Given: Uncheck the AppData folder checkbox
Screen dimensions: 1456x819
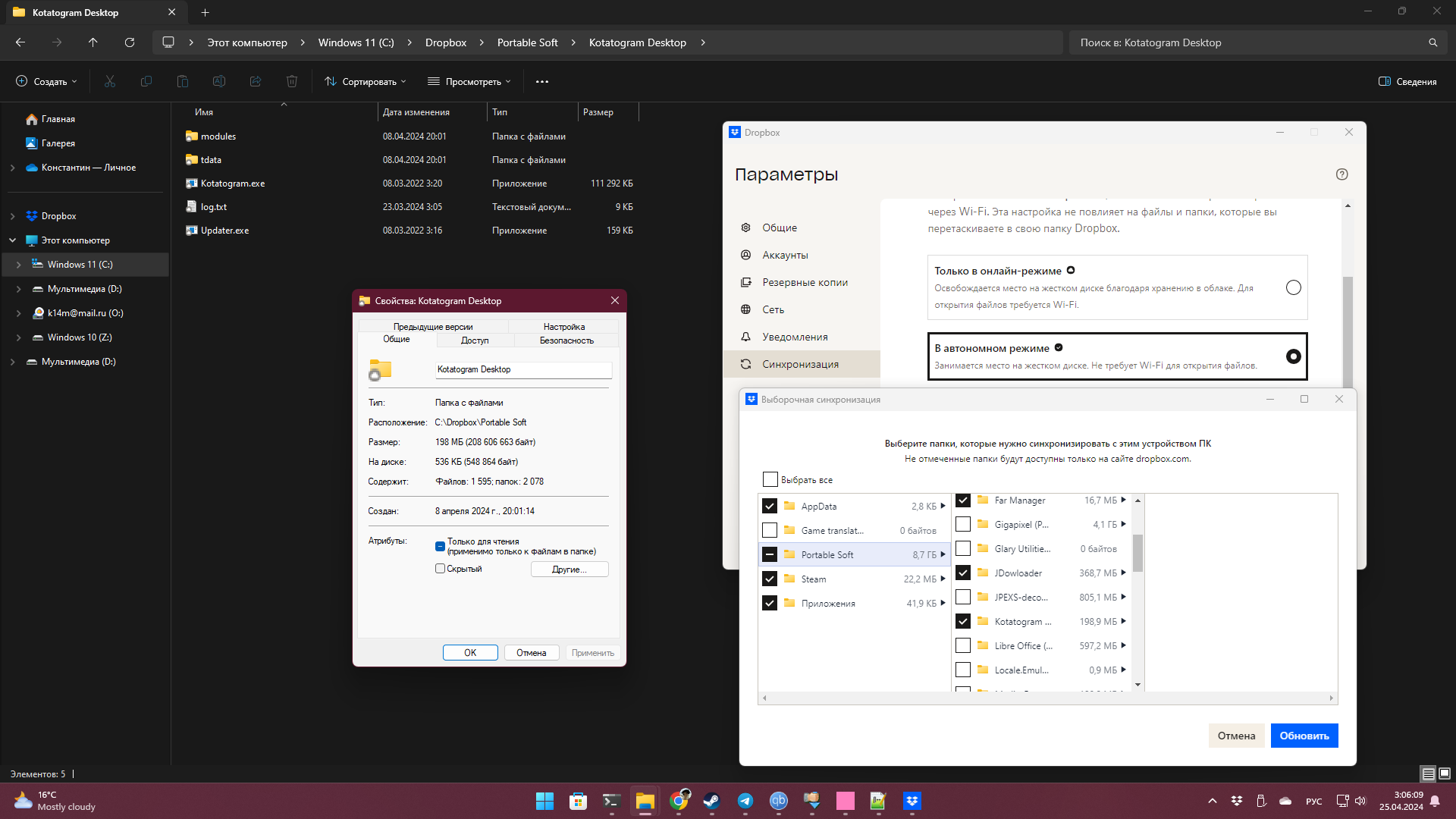Looking at the screenshot, I should pos(770,506).
